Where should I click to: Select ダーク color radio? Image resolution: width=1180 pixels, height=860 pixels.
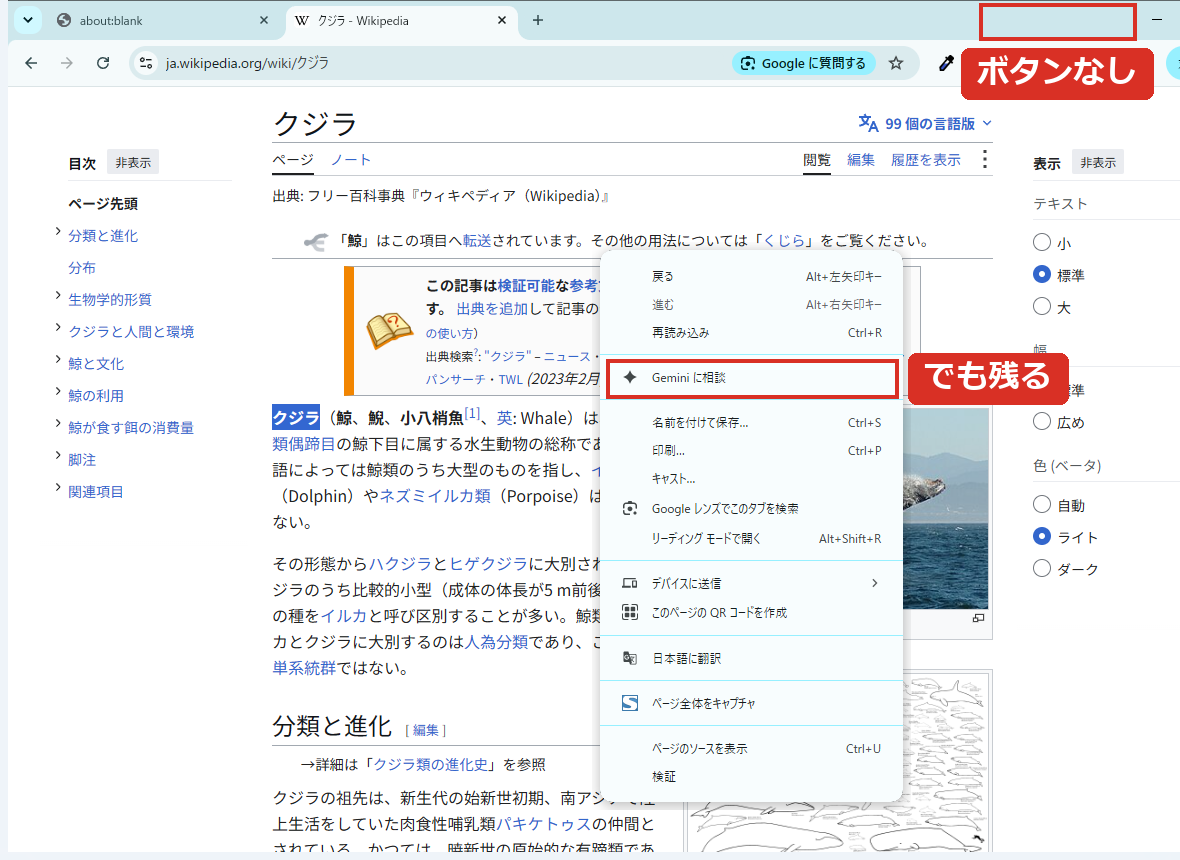pos(1042,568)
